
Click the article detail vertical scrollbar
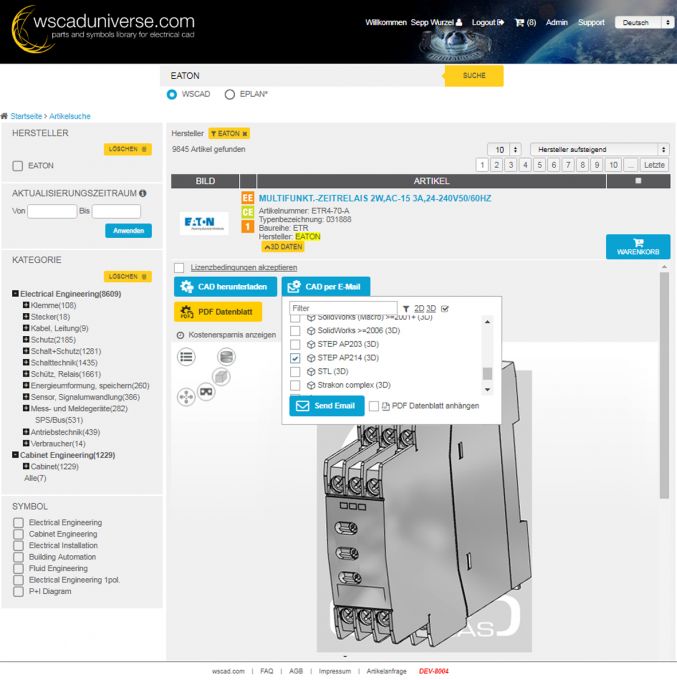664,386
